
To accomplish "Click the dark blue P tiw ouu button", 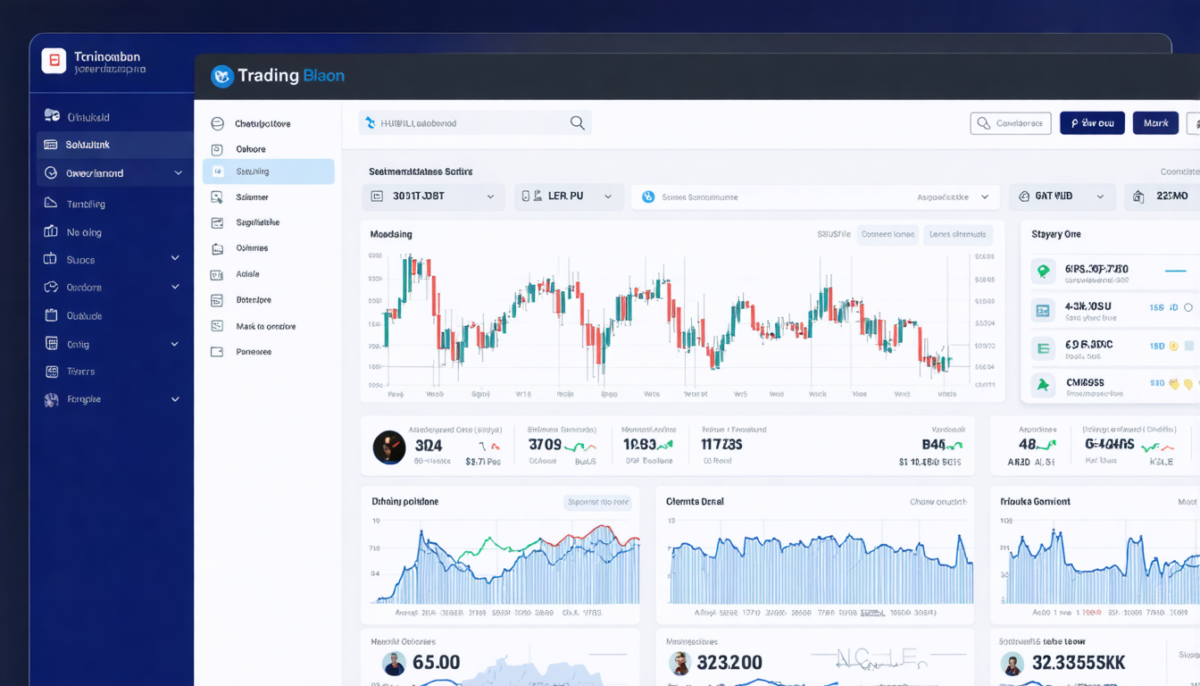I will [1092, 123].
